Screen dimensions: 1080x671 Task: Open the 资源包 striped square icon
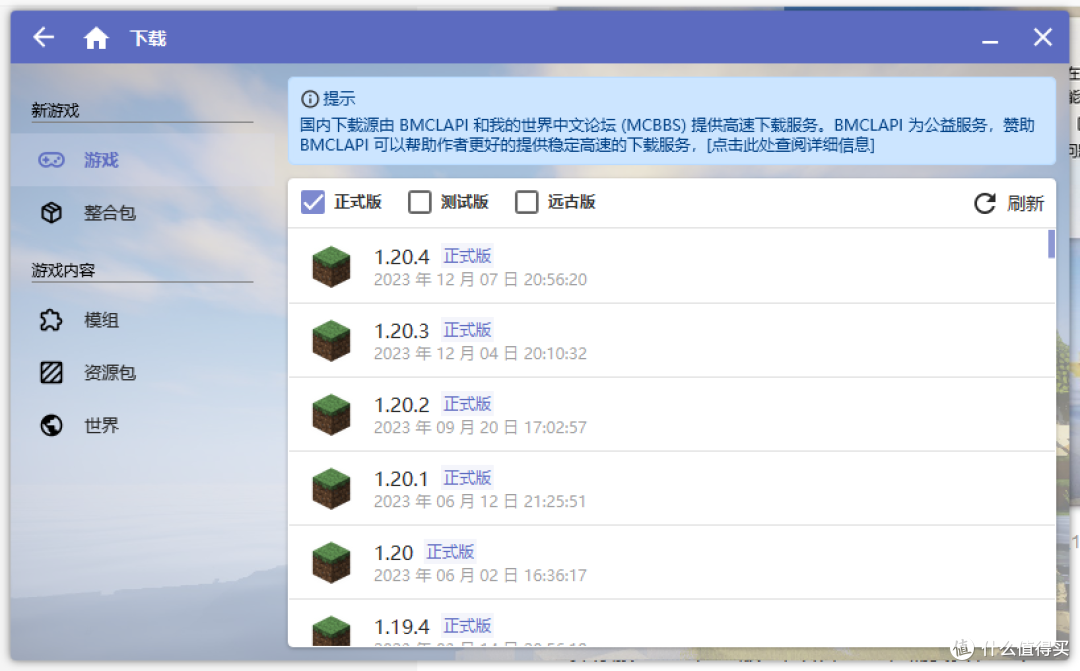[51, 373]
